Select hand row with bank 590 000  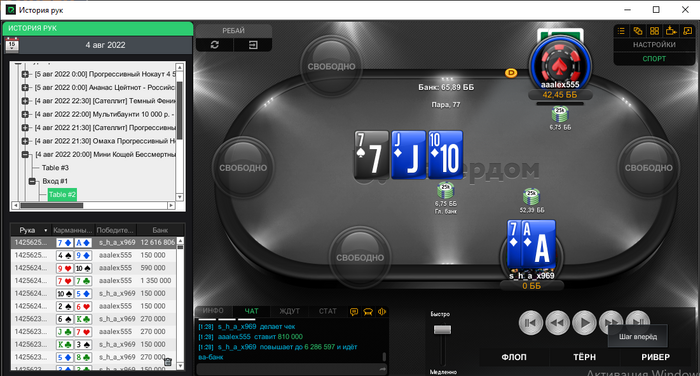(94, 268)
